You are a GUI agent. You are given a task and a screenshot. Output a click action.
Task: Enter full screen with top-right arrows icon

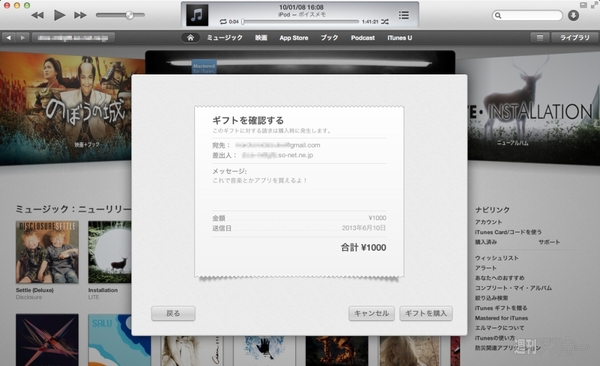(594, 5)
